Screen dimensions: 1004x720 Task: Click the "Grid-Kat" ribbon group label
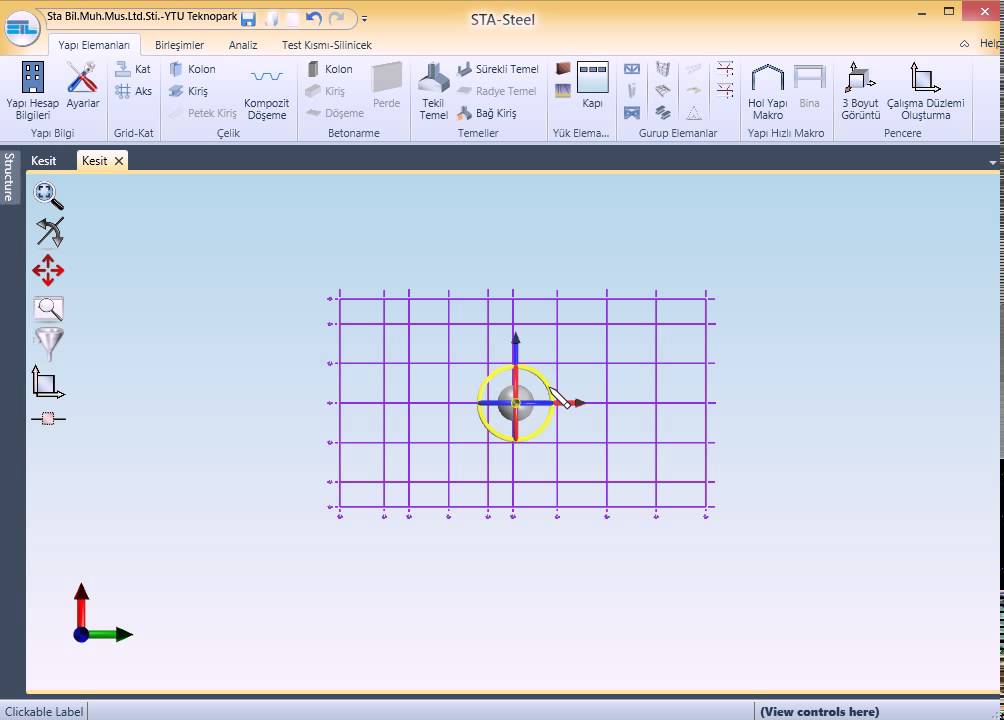click(x=133, y=133)
